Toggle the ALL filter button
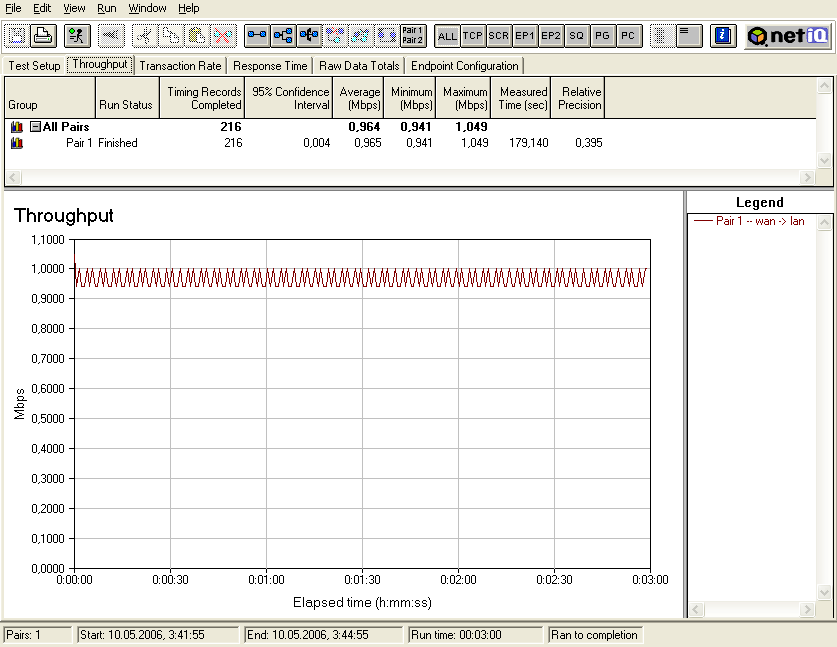Screen dimensions: 837x647 [x=447, y=36]
